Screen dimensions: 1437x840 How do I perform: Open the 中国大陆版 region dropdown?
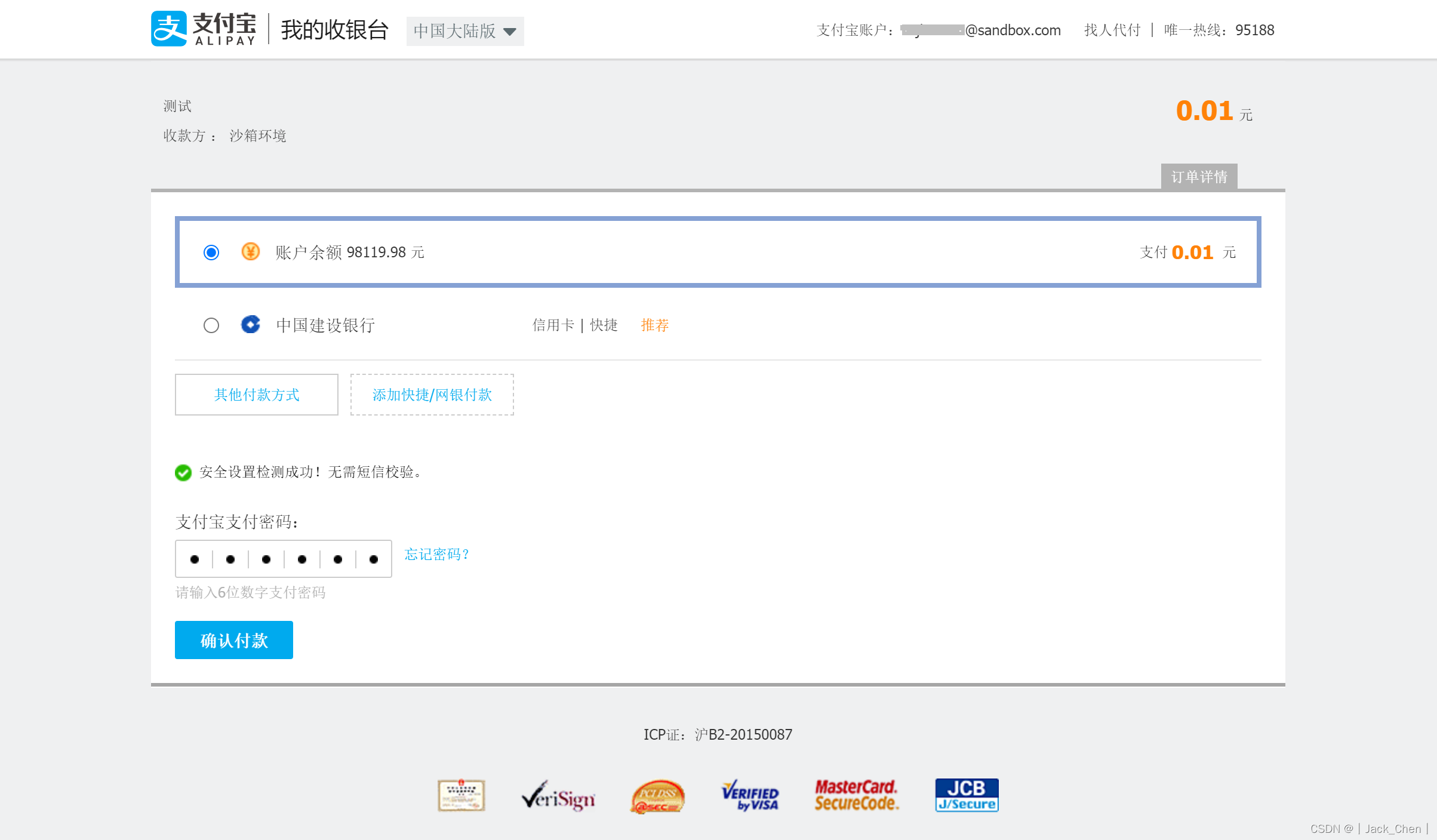(x=465, y=31)
